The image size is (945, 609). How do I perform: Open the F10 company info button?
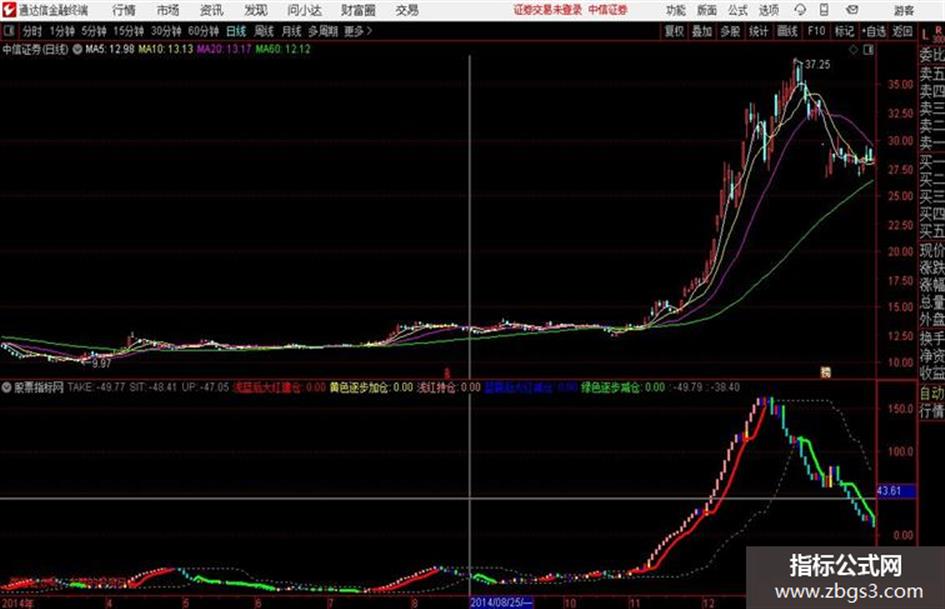816,31
